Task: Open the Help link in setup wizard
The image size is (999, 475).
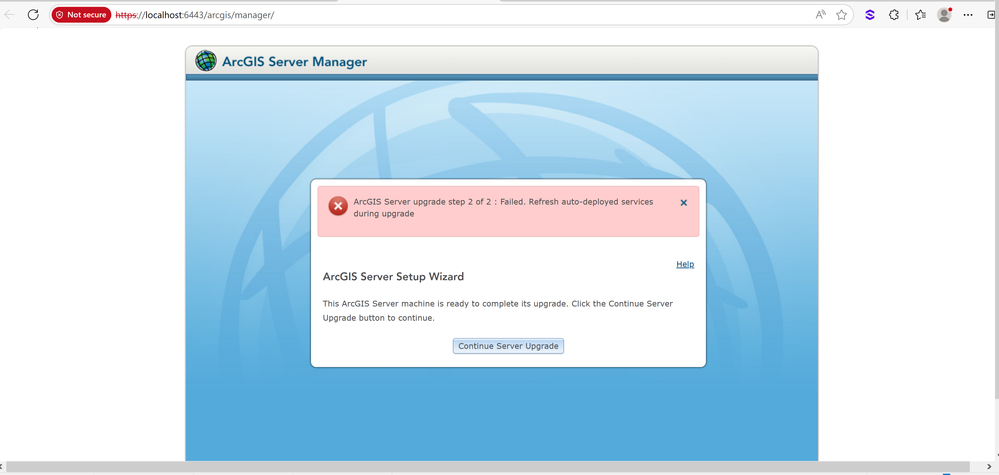Action: point(685,264)
